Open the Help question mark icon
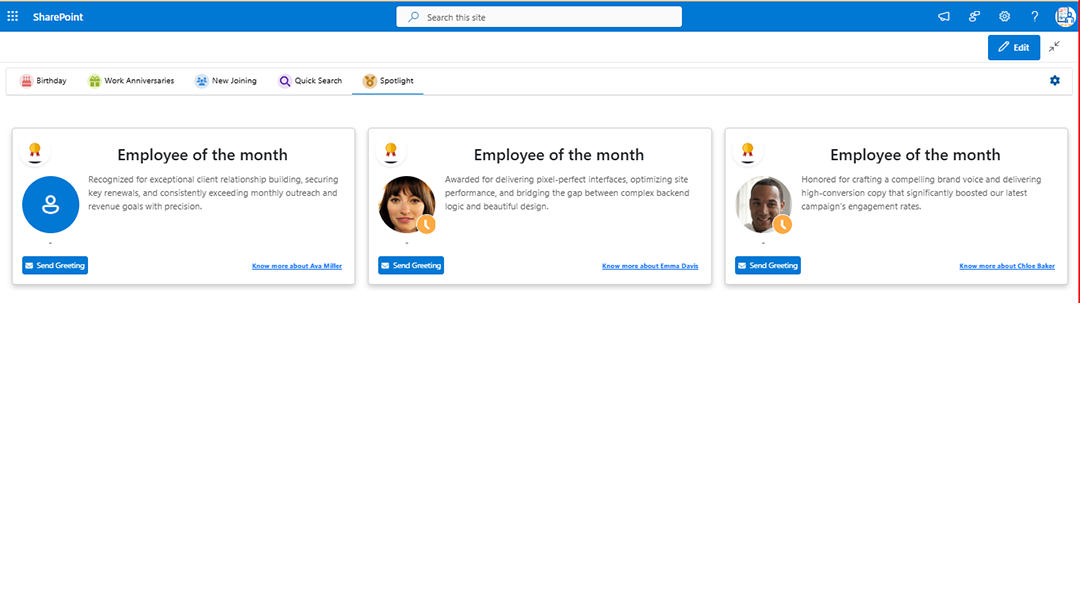1080x607 pixels. (1034, 16)
